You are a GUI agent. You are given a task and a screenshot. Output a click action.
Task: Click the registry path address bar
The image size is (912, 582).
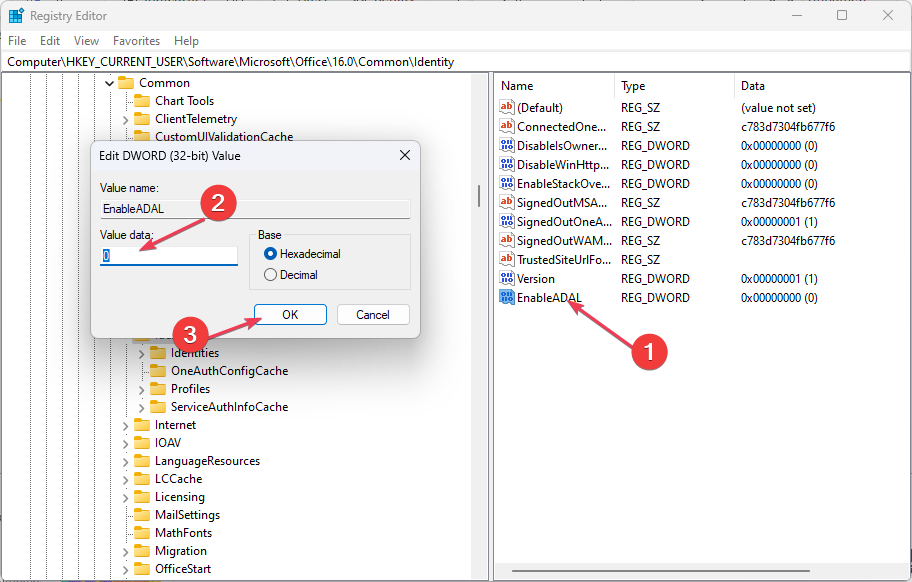[456, 62]
